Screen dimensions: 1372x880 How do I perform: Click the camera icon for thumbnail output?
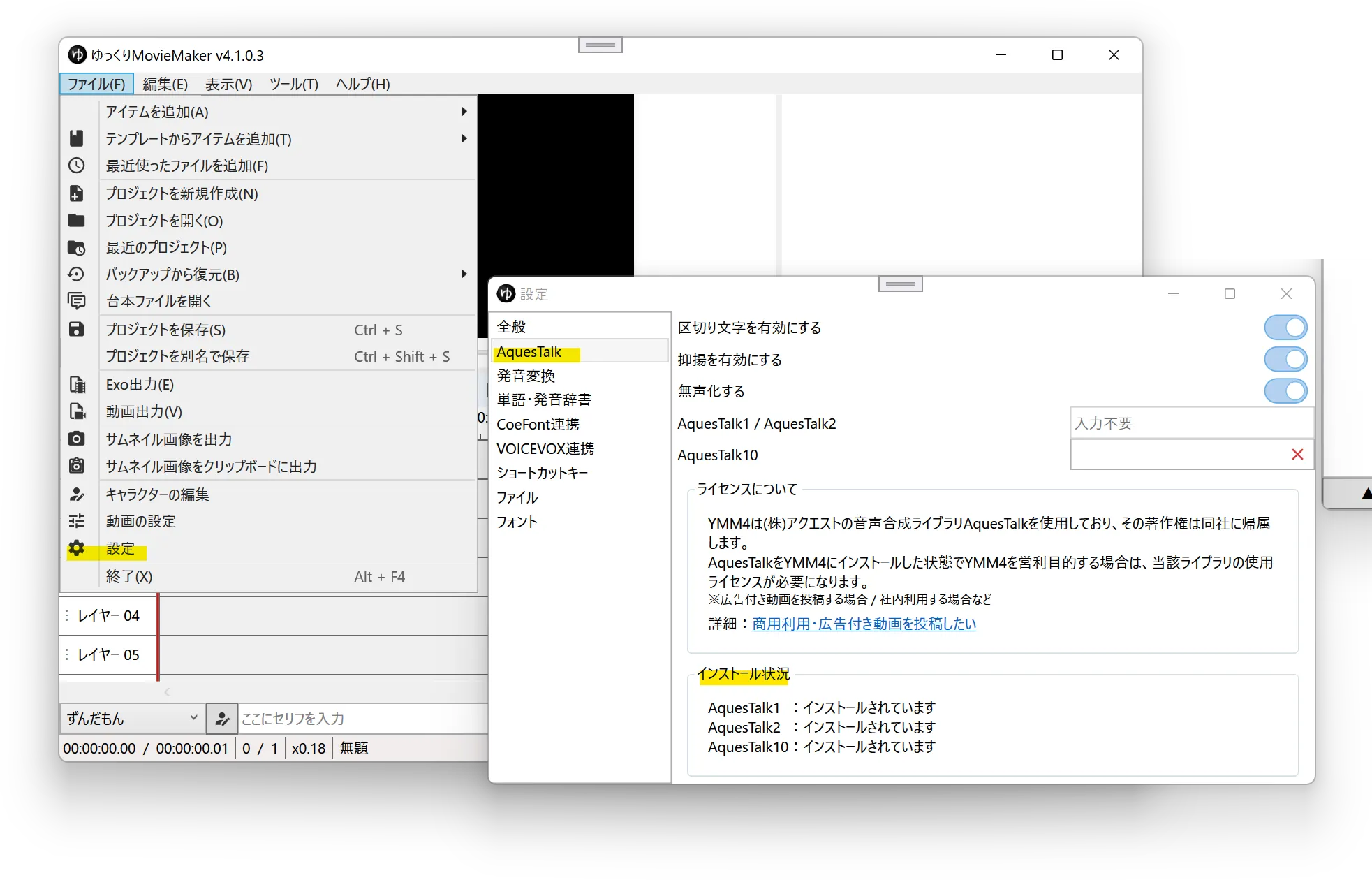point(77,439)
